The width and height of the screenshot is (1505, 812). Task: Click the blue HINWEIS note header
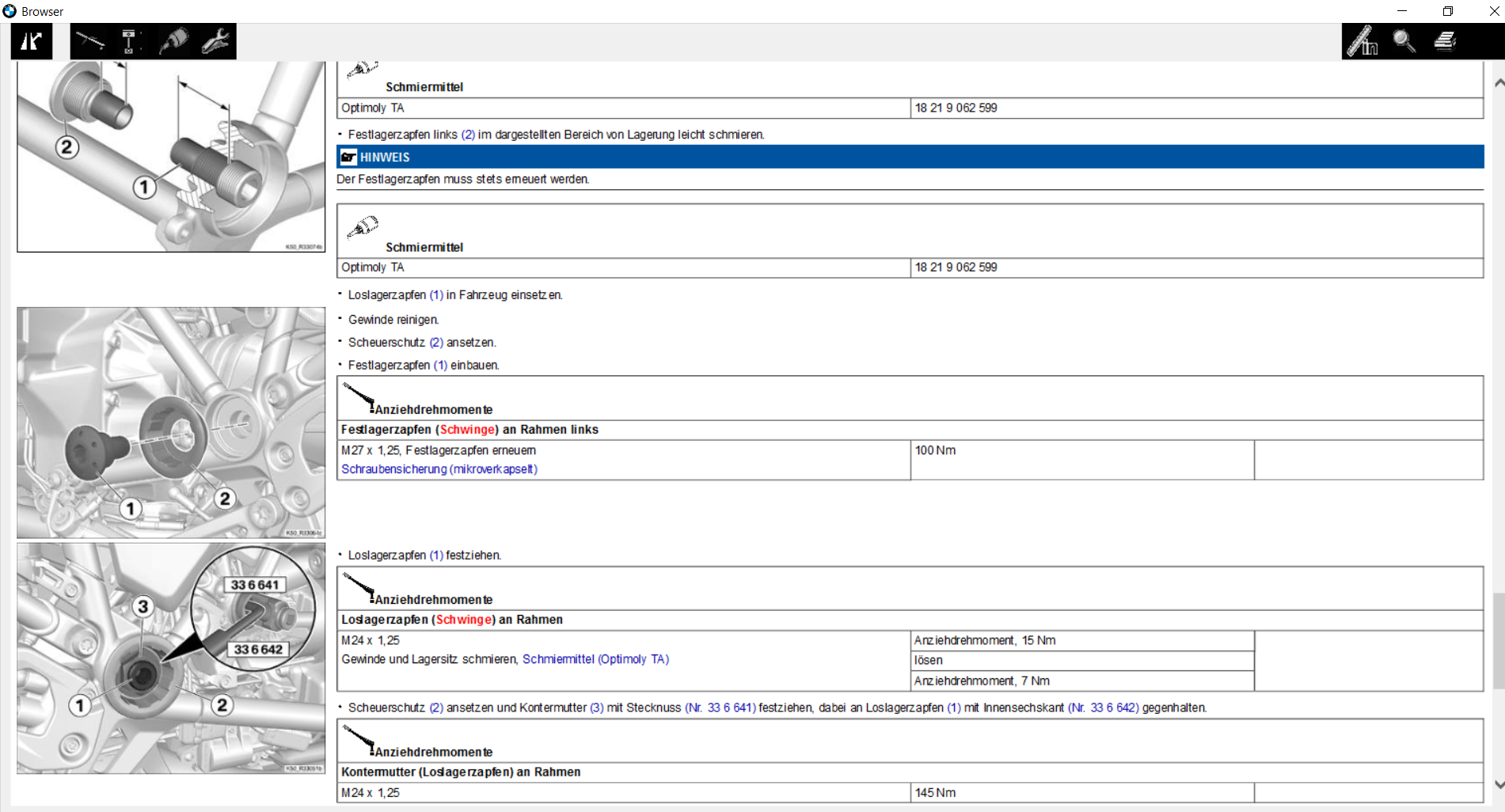910,157
